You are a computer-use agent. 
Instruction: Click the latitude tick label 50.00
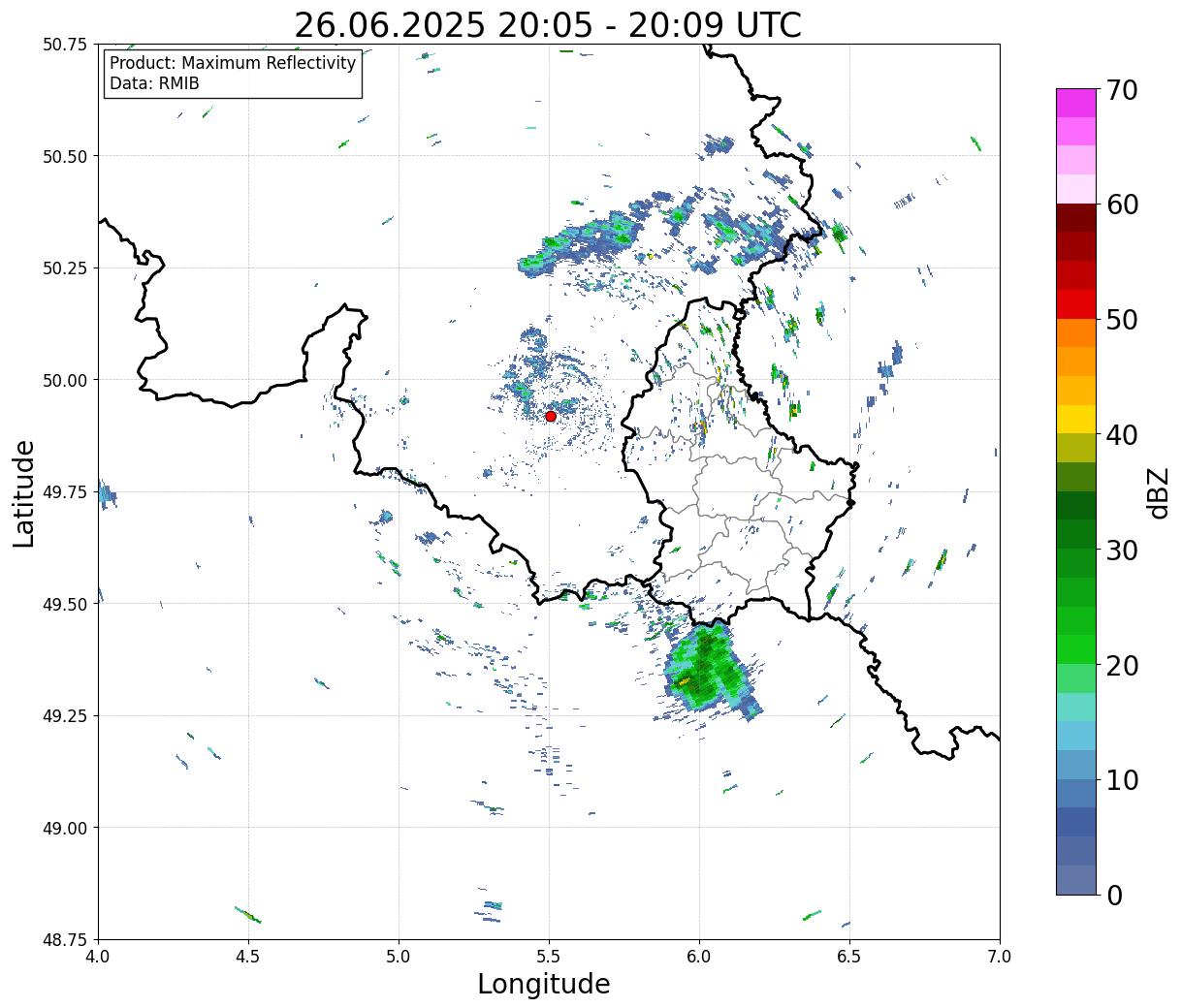point(65,380)
